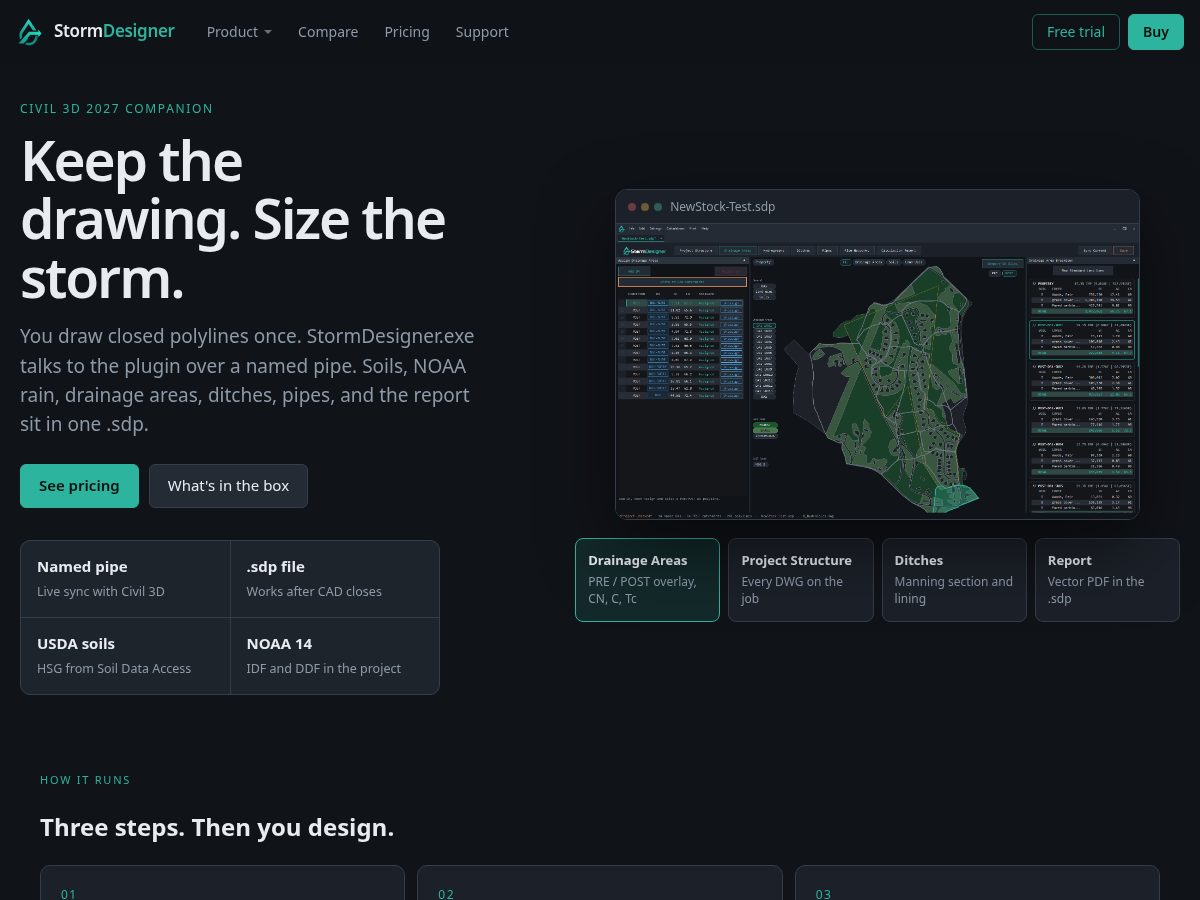
Task: Click the USDA soils feature cell
Action: pyautogui.click(x=125, y=656)
